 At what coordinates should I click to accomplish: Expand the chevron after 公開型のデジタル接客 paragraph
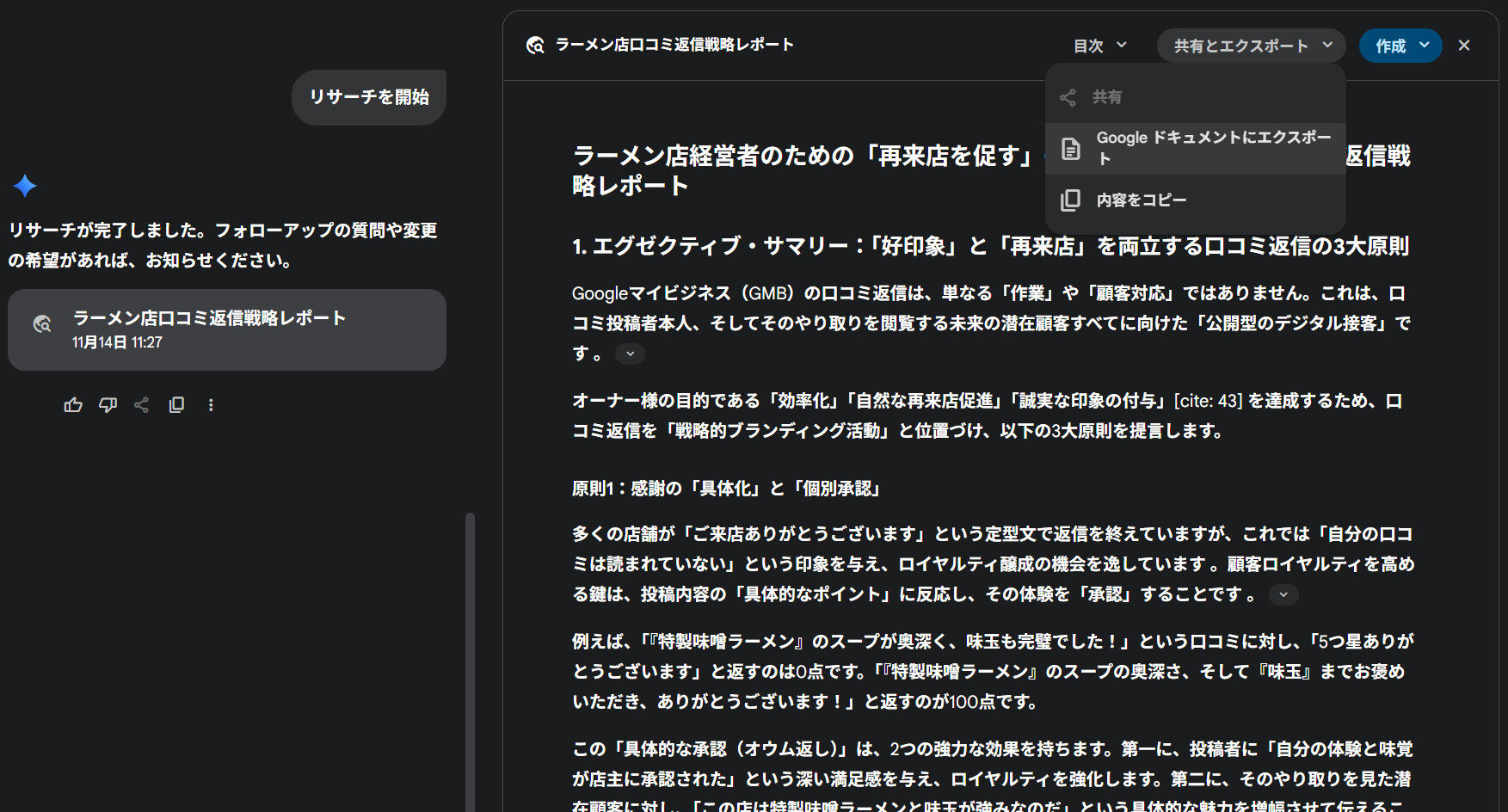630,354
